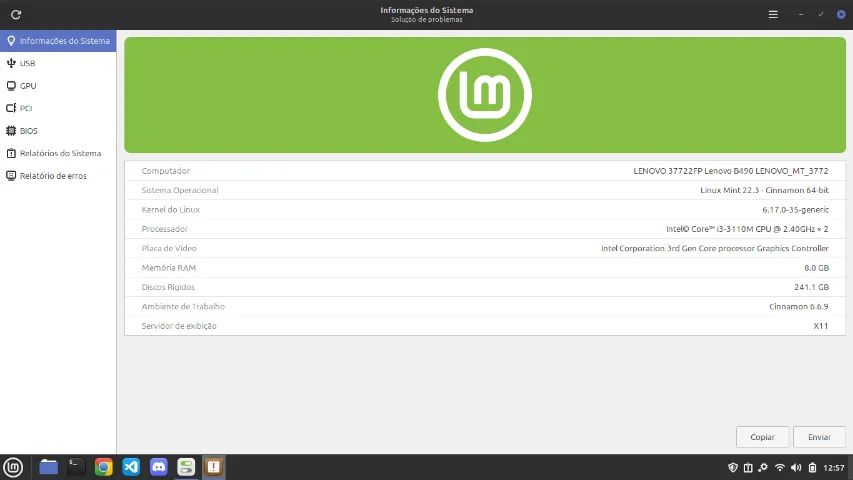Open the Wi-Fi network tray icon

[x=780, y=467]
